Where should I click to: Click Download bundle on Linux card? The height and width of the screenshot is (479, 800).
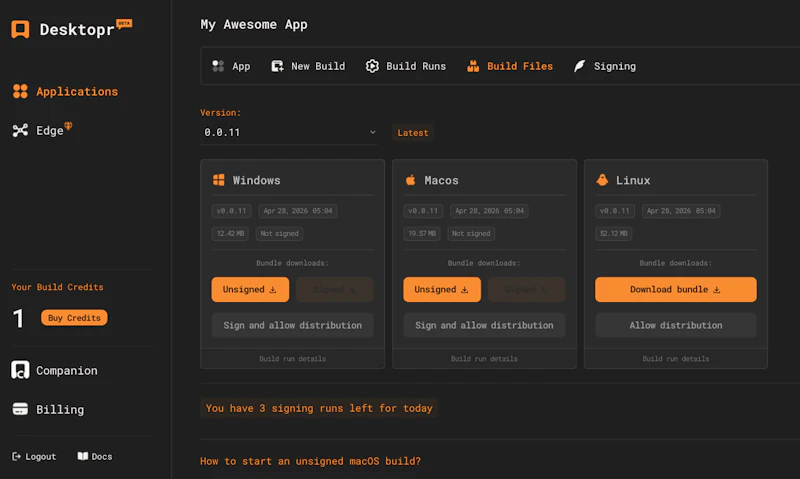point(676,289)
